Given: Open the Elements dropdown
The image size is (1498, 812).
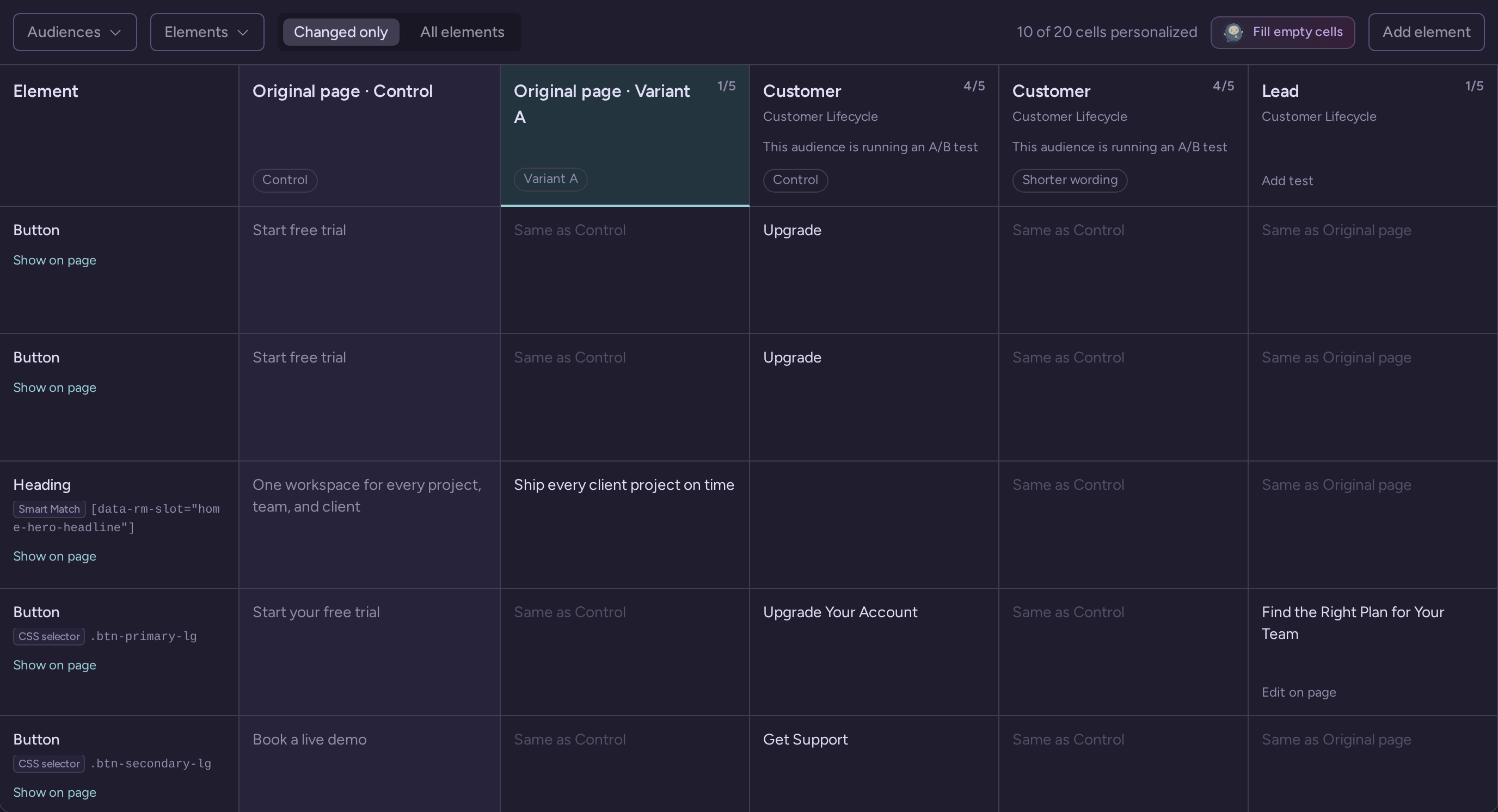Looking at the screenshot, I should click(x=207, y=32).
